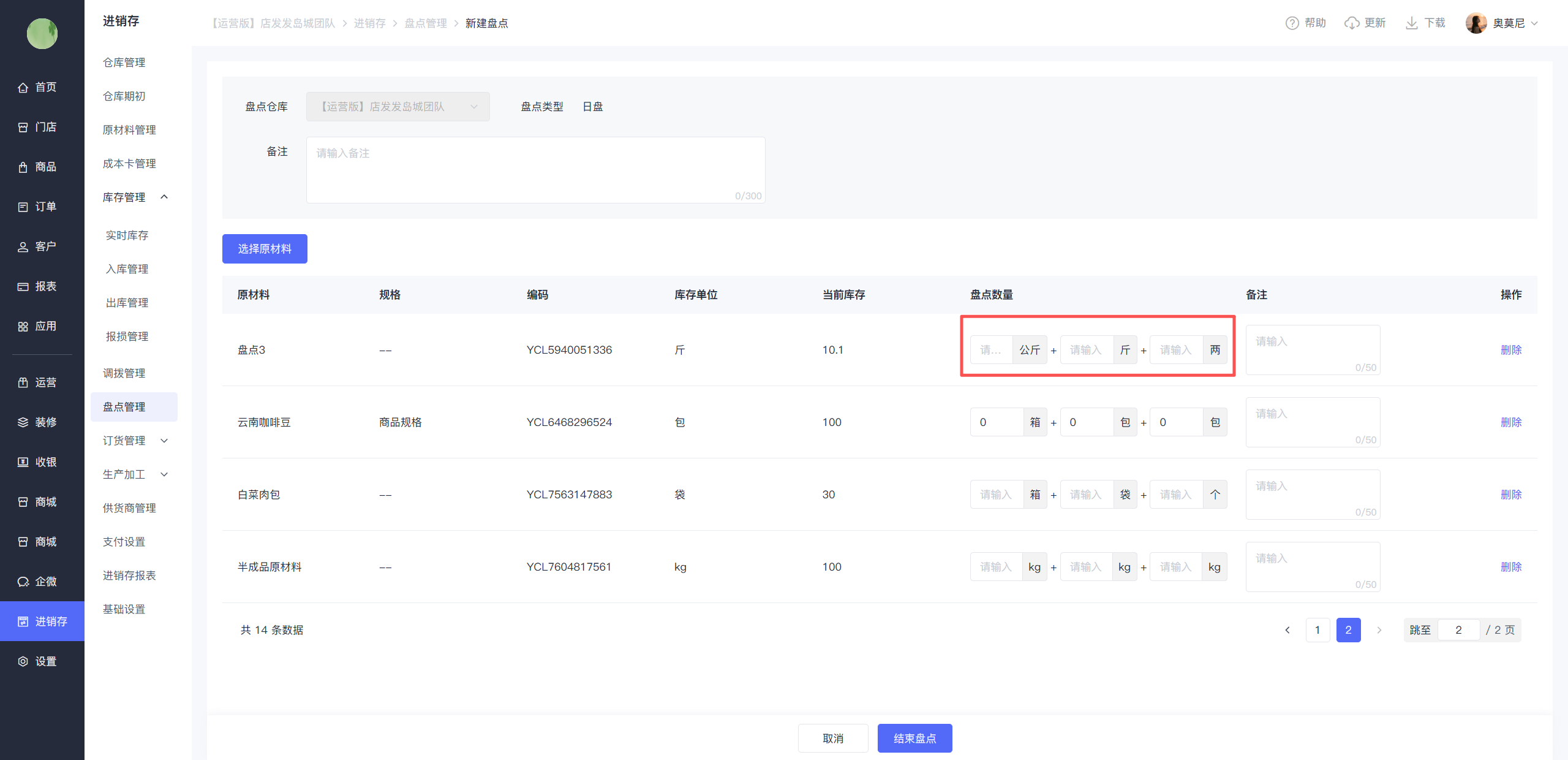1568x760 pixels.
Task: Open the 实时库存 menu item
Action: (127, 235)
